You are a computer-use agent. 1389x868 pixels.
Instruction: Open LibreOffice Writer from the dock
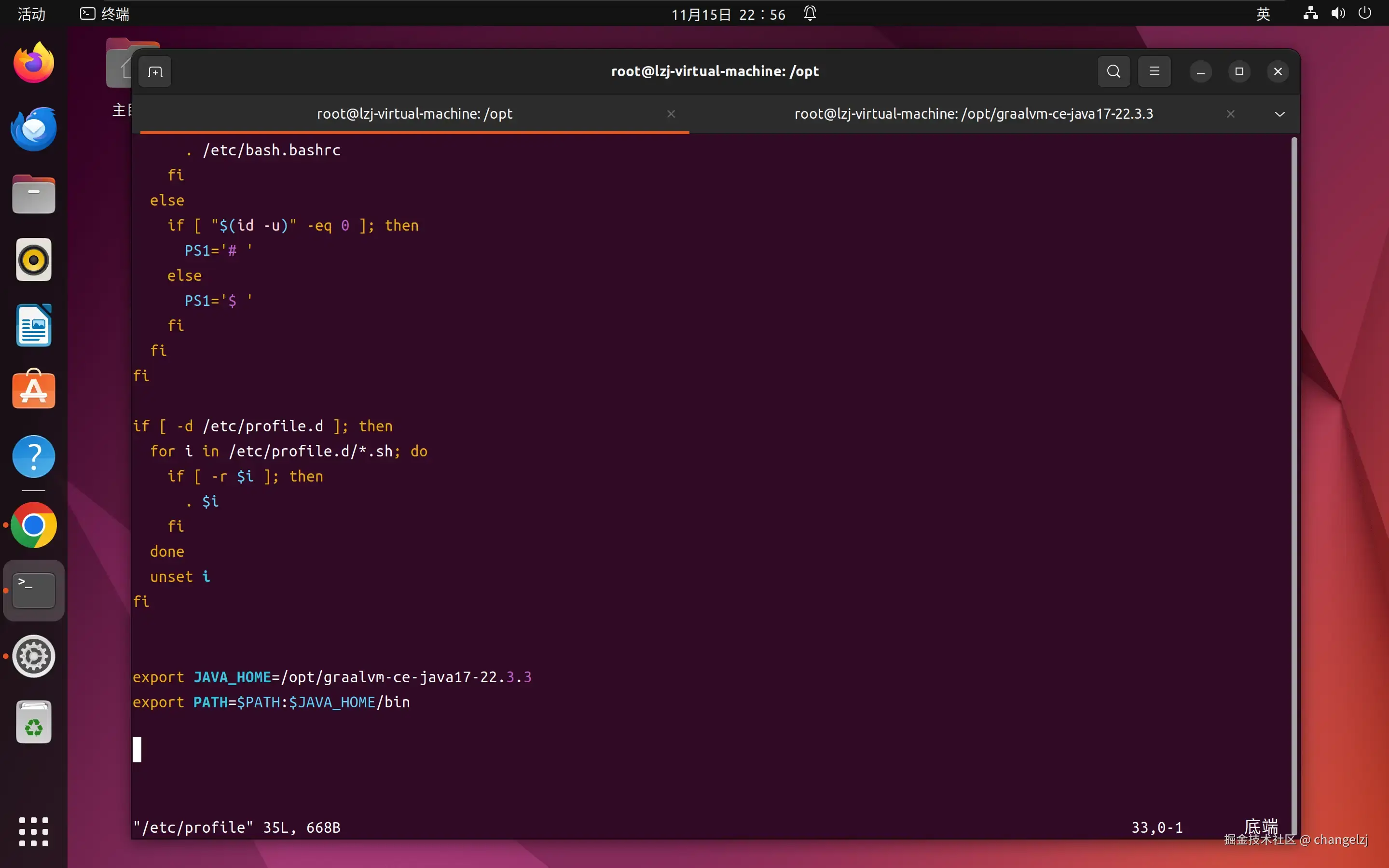coord(33,326)
